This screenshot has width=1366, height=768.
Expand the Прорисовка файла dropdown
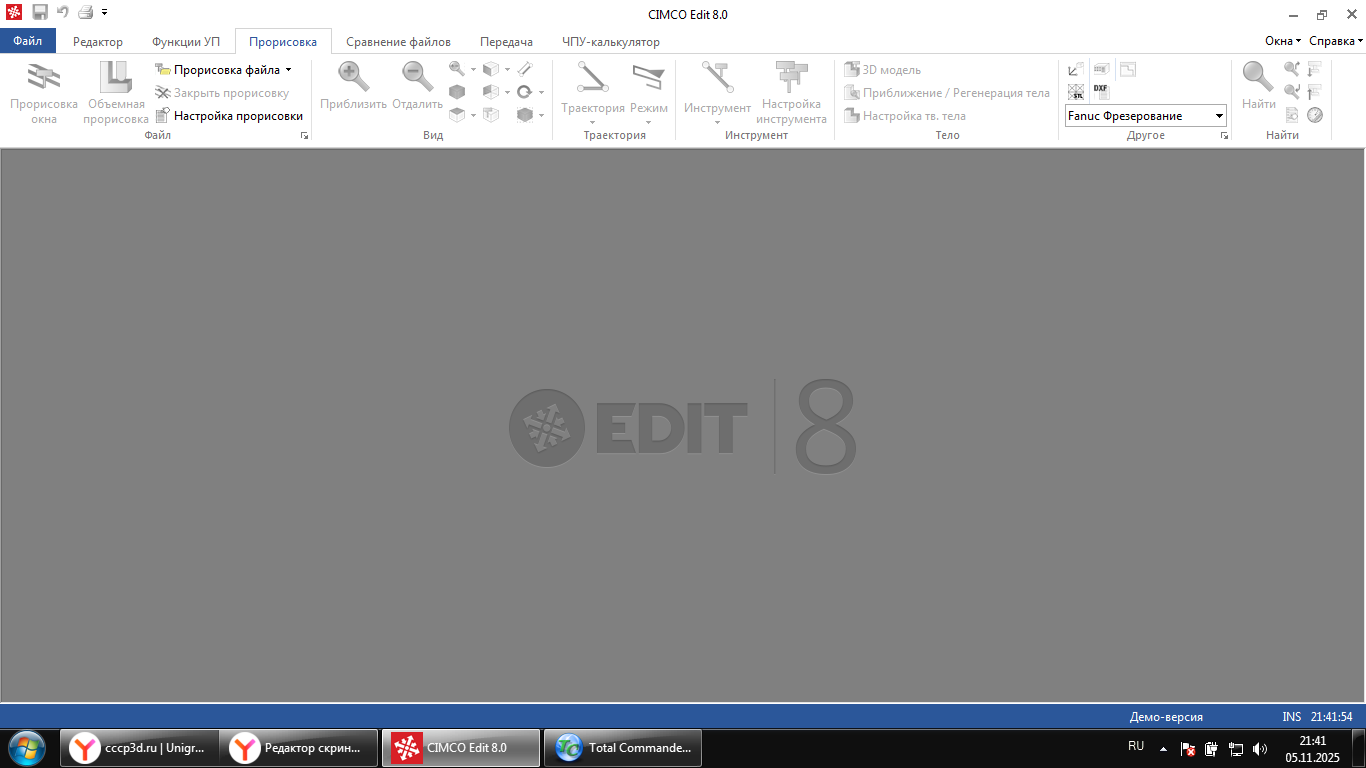point(288,70)
